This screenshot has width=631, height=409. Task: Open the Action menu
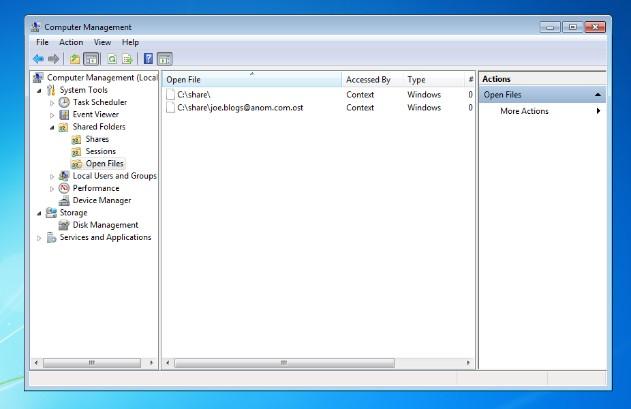click(x=71, y=42)
